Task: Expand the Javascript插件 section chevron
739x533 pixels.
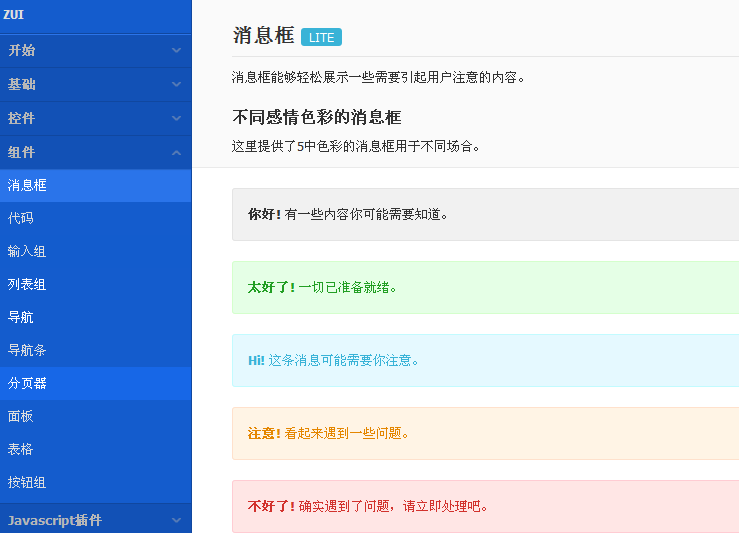Action: (176, 520)
